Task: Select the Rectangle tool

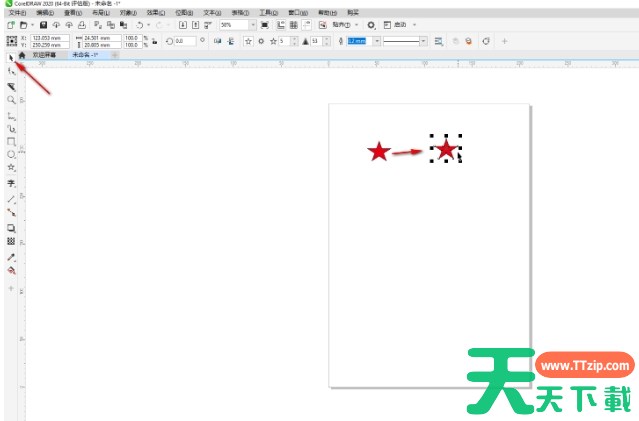Action: click(11, 142)
